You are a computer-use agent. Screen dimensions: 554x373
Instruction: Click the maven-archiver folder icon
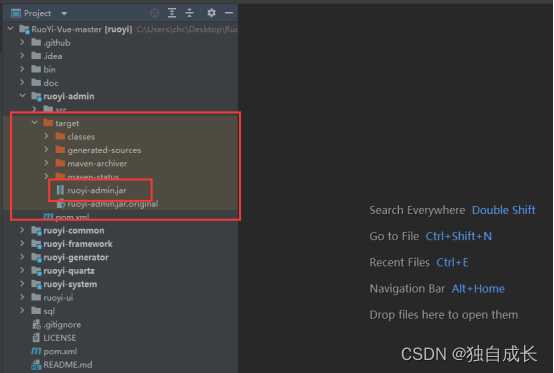[60, 163]
